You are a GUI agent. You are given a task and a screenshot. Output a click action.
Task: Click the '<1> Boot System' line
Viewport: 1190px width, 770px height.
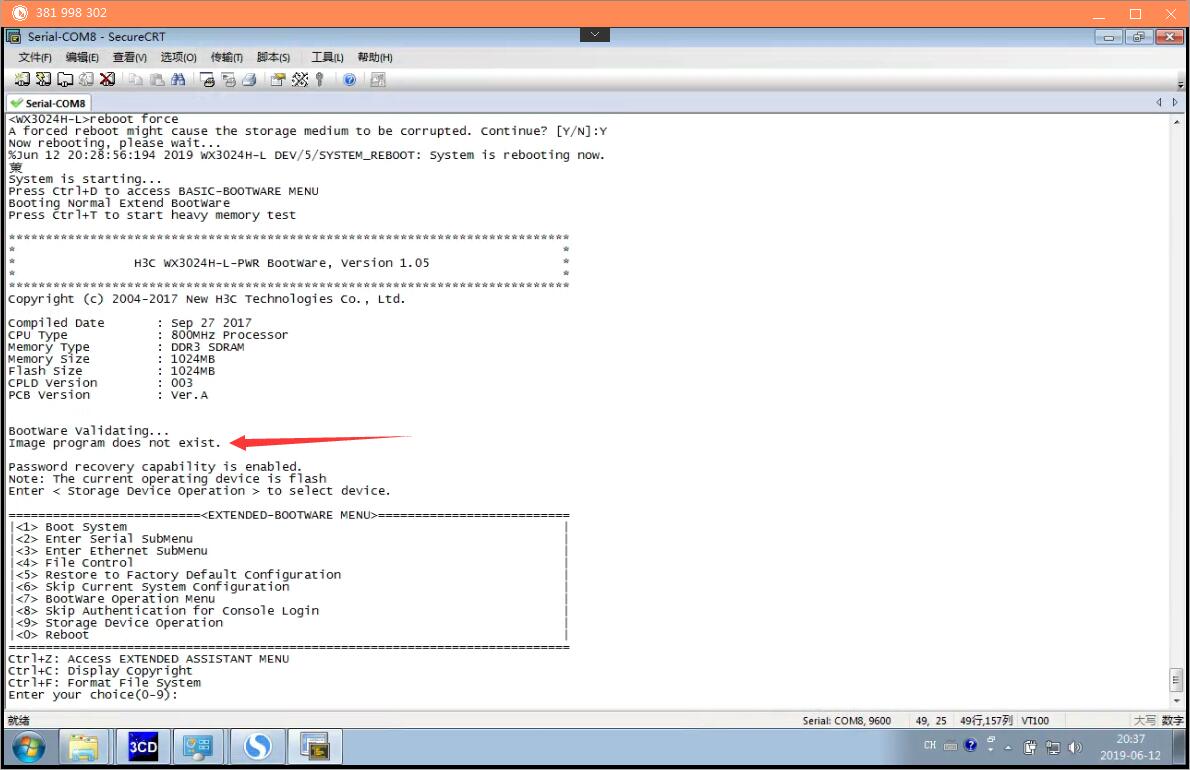(x=71, y=526)
